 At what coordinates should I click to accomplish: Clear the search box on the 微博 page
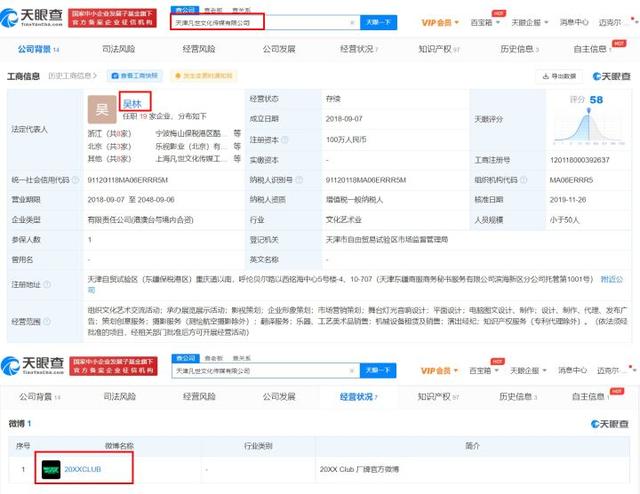click(x=351, y=371)
